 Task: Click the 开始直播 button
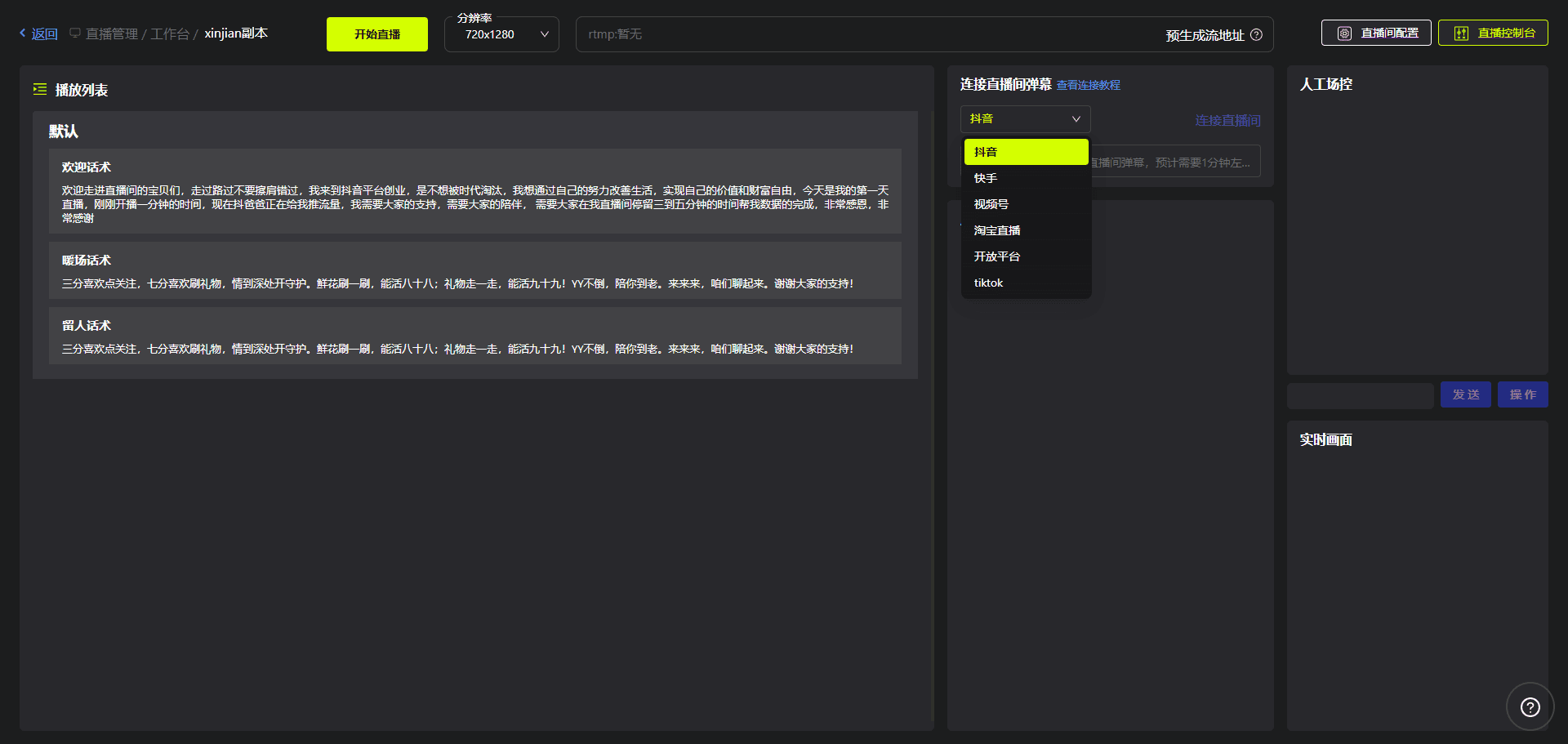click(x=377, y=34)
